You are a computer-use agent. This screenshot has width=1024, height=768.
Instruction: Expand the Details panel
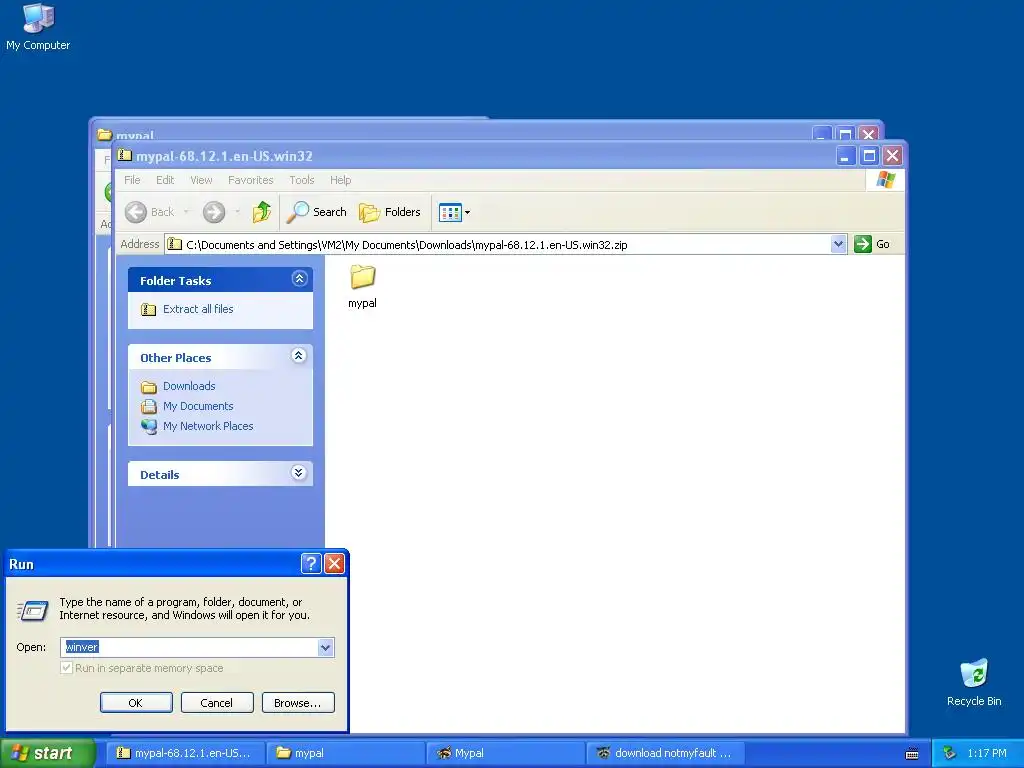click(x=299, y=473)
